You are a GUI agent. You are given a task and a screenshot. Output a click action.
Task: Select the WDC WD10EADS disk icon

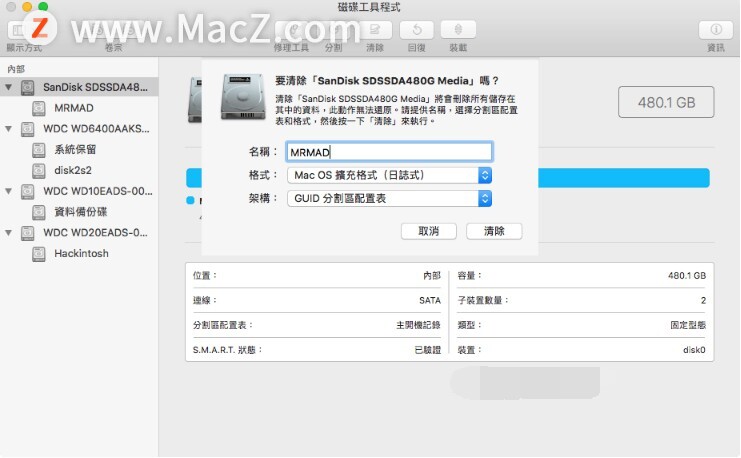point(28,191)
